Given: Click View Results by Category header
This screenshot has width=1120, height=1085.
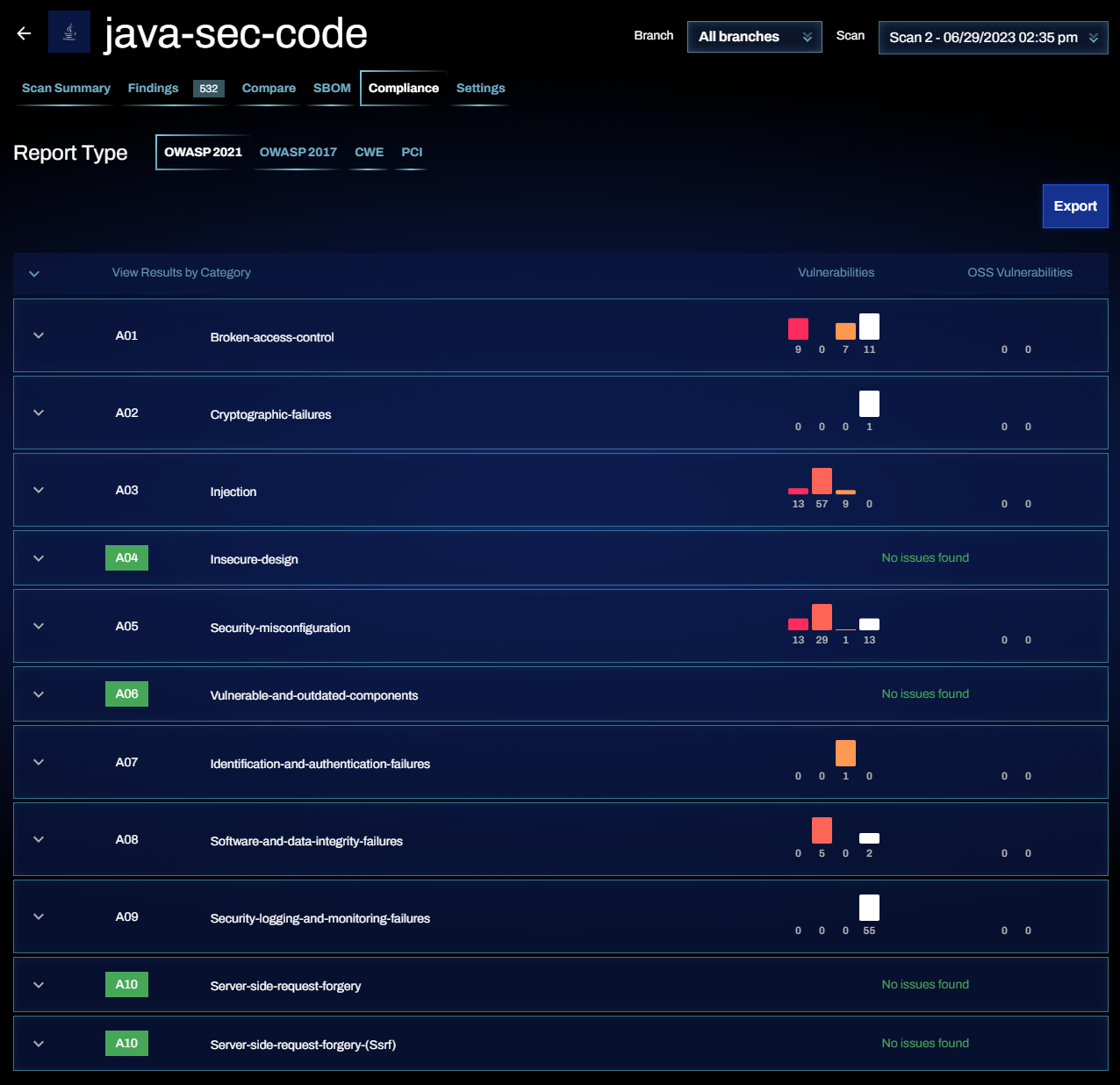Looking at the screenshot, I should pos(182,272).
